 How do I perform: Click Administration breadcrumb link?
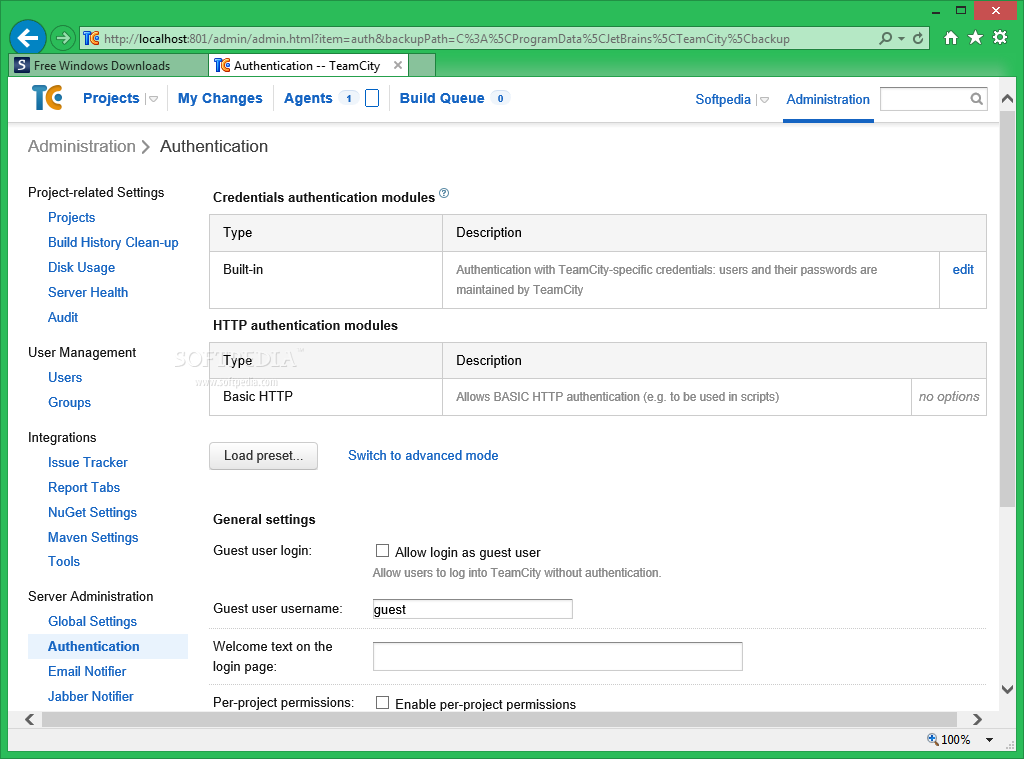pyautogui.click(x=82, y=146)
